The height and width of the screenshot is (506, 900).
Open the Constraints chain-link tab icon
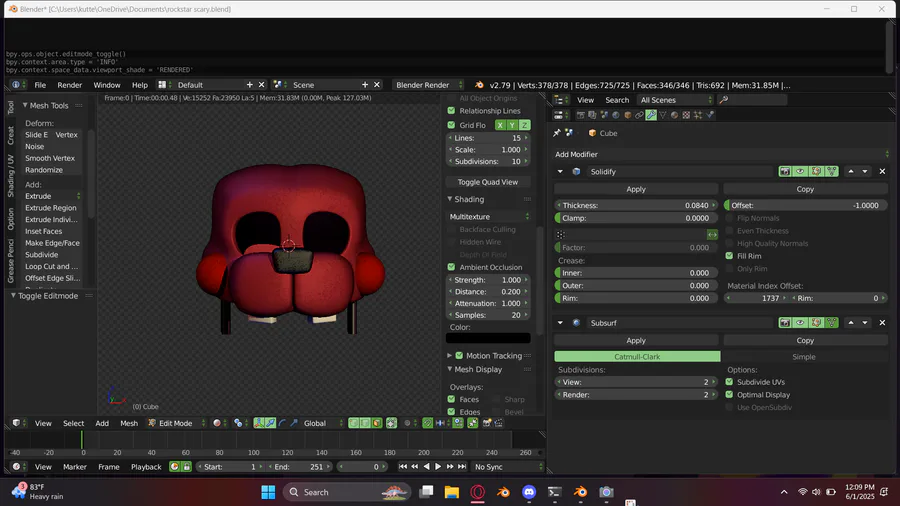tap(639, 115)
